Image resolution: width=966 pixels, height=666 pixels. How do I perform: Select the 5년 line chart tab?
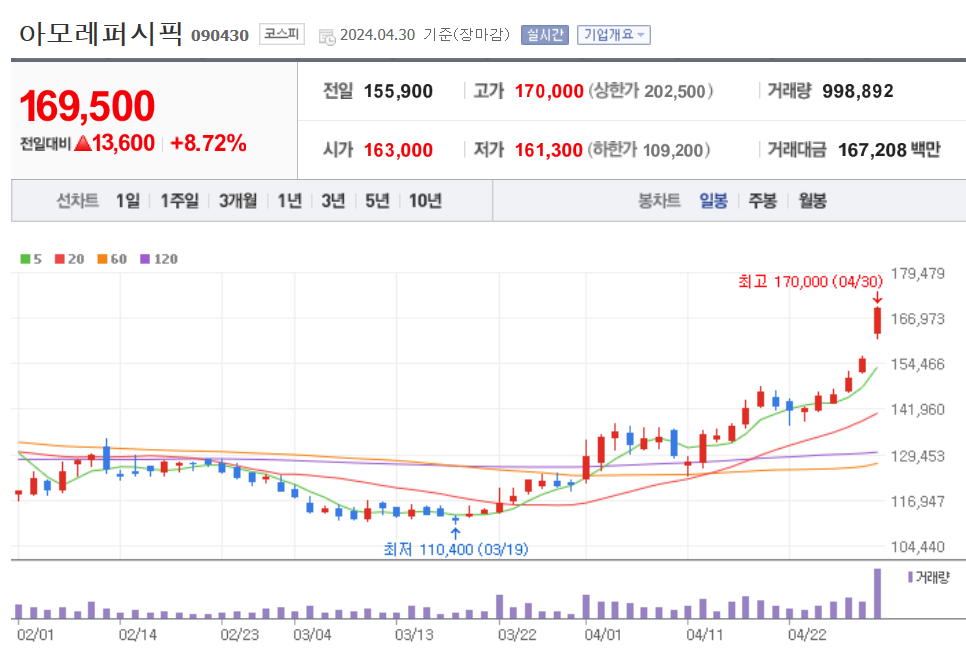(x=377, y=201)
